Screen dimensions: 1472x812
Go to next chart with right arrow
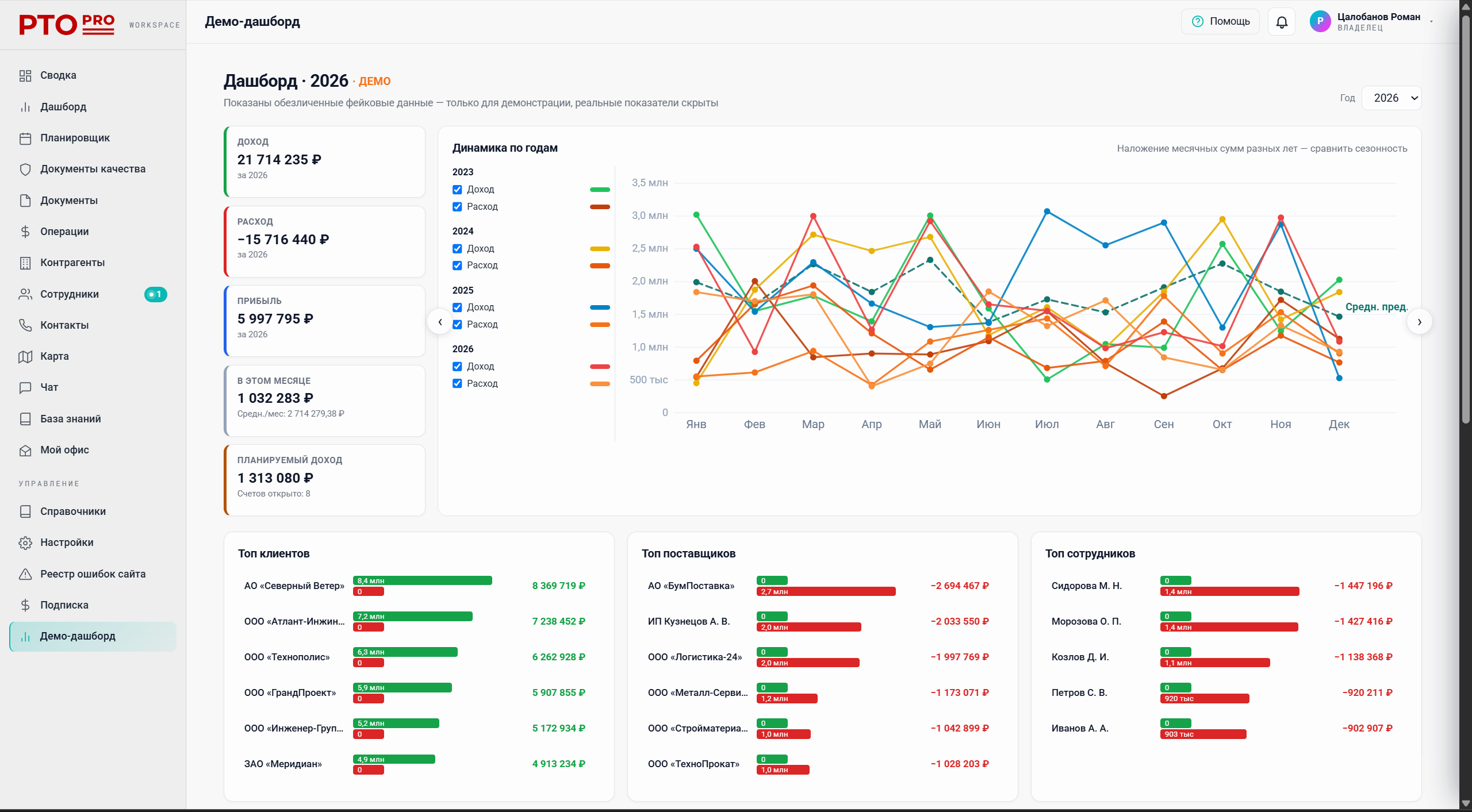[x=1420, y=322]
